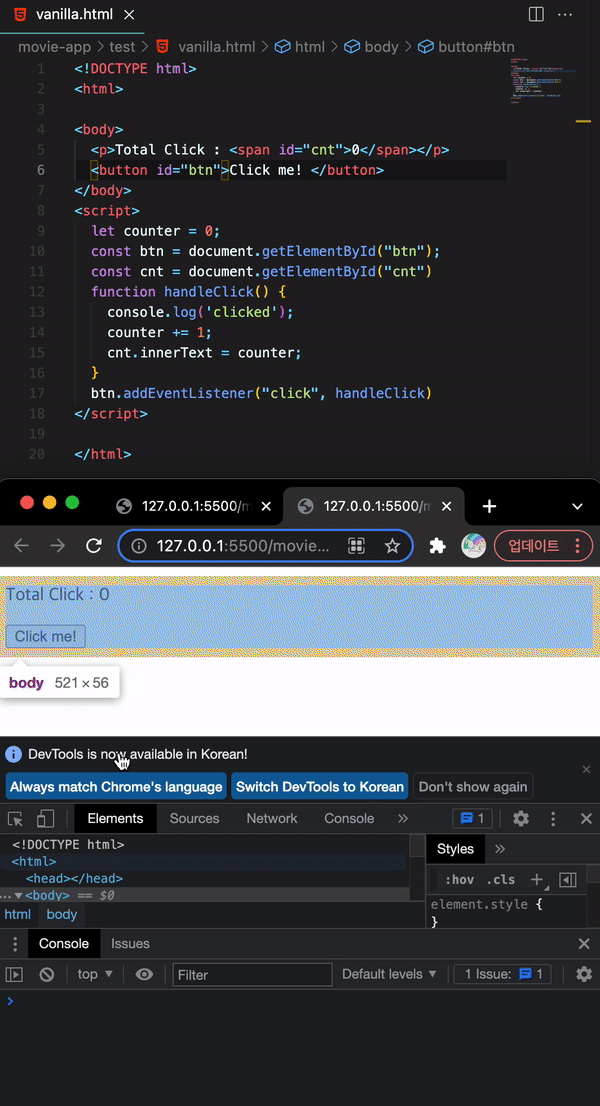
Task: Expand the Default levels log dropdown
Action: point(389,974)
